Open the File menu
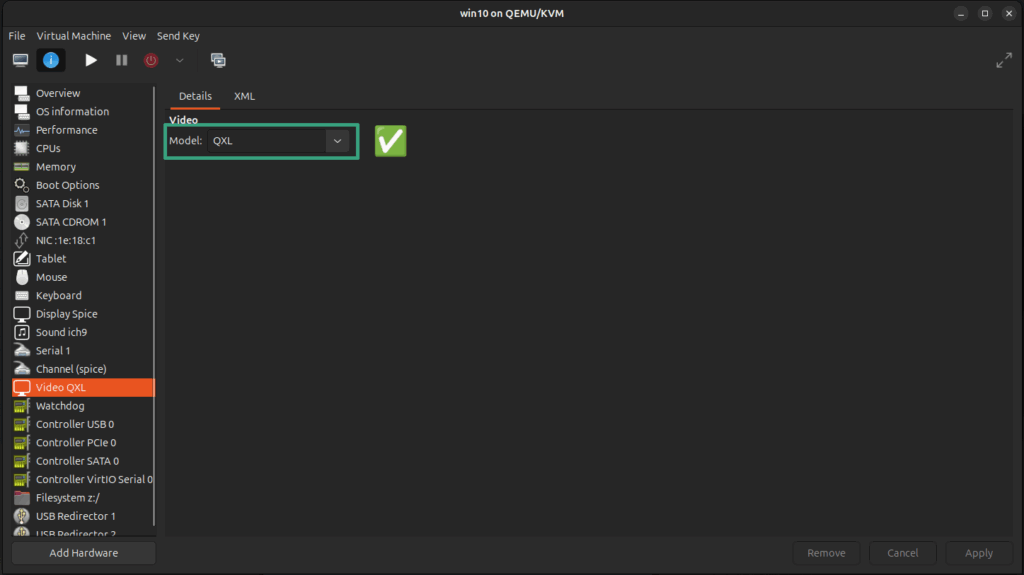 pyautogui.click(x=17, y=36)
